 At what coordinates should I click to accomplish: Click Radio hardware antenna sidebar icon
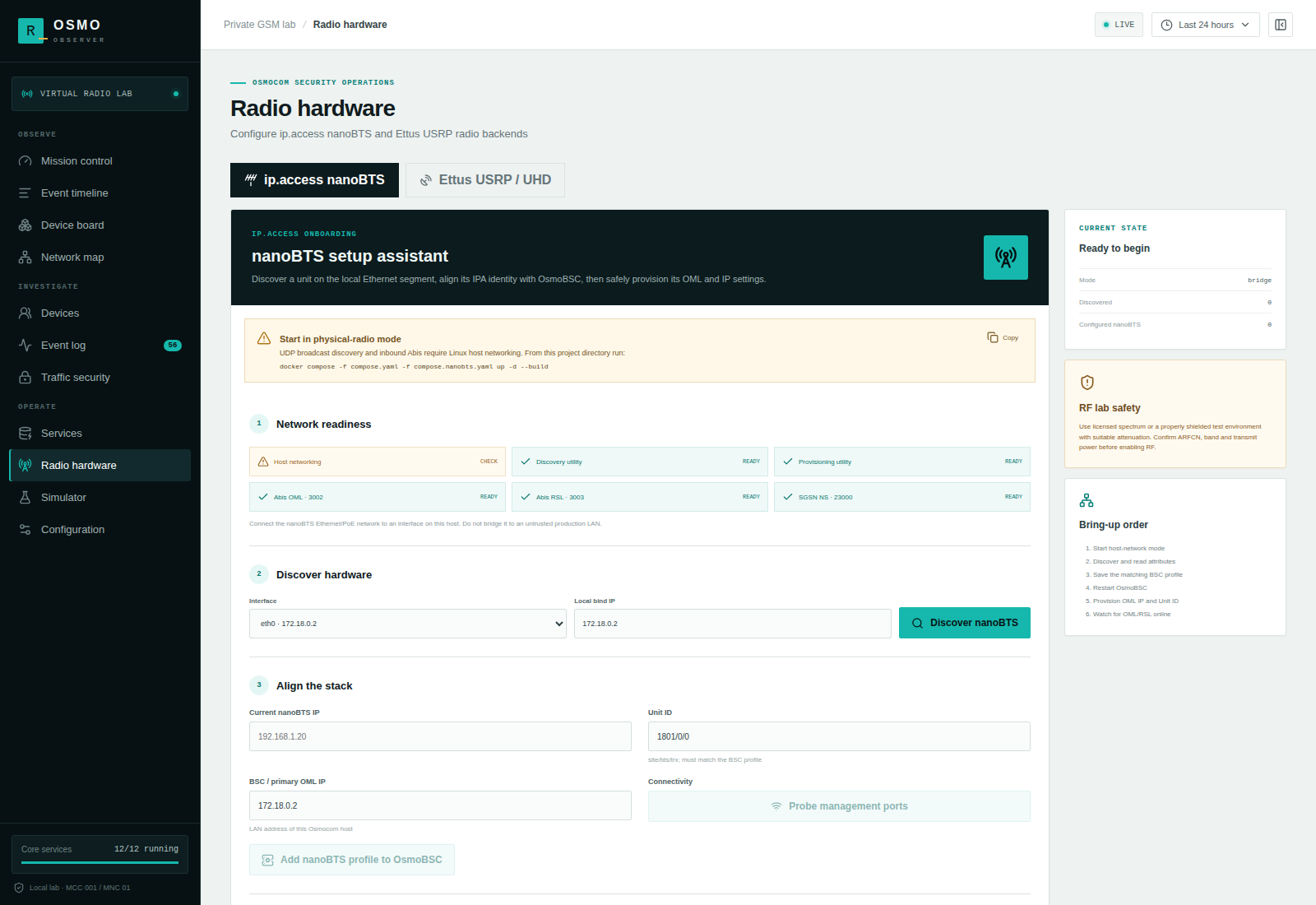click(x=25, y=466)
